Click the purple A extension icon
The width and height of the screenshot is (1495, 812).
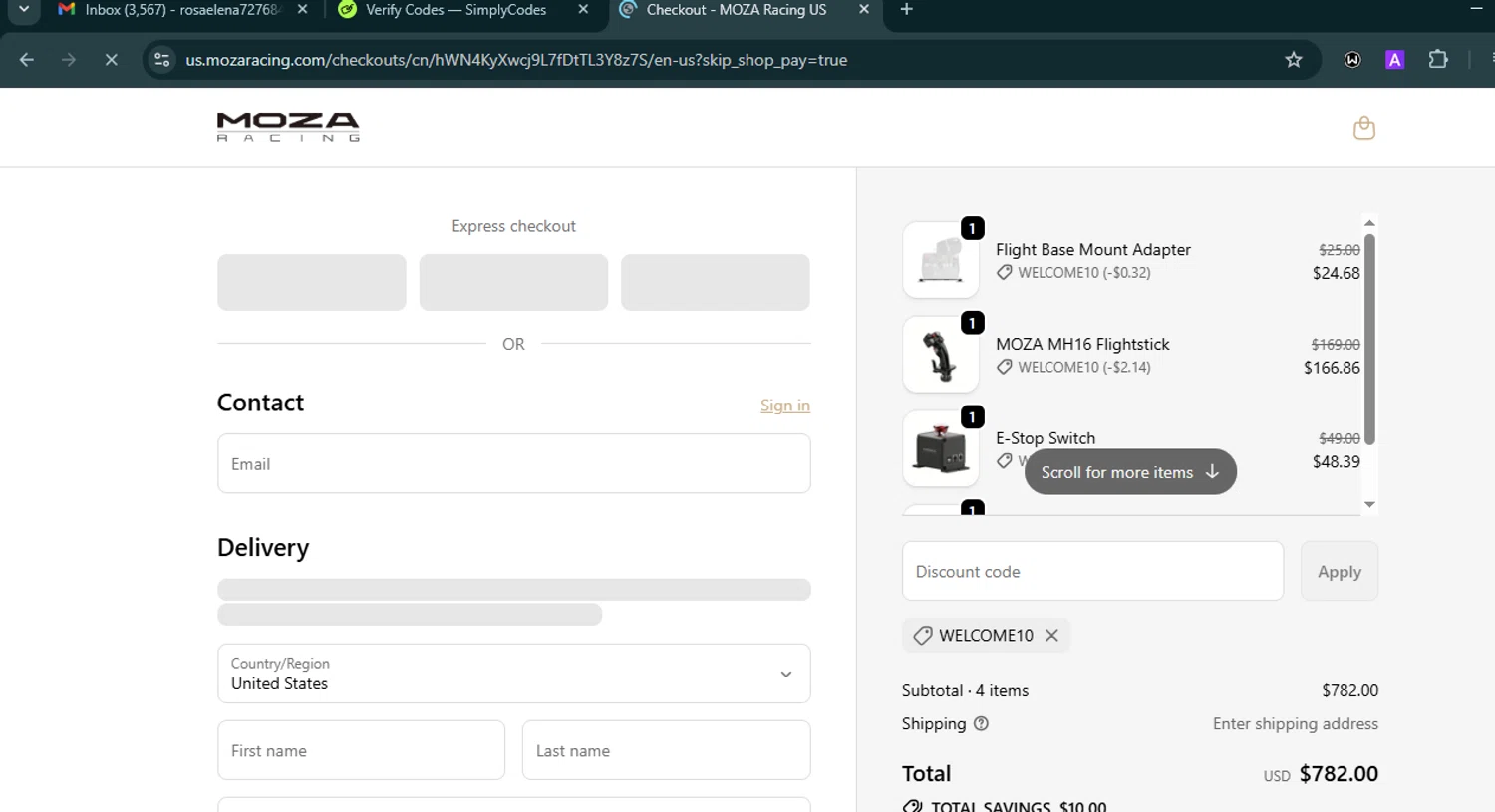coord(1395,60)
